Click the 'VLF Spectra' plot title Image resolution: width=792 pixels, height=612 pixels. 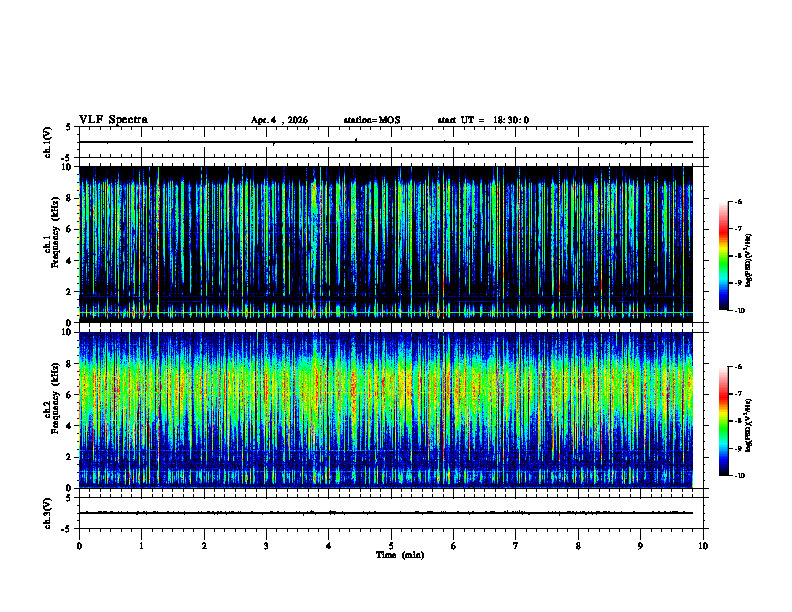coord(113,120)
